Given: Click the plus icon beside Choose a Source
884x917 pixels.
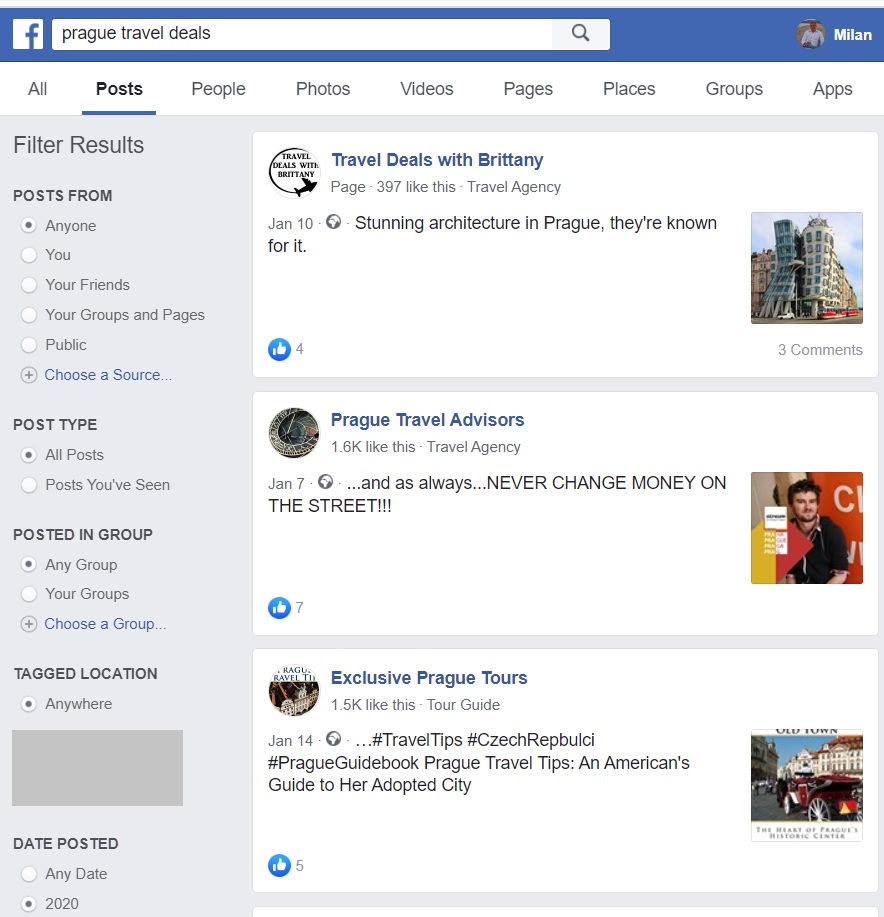Looking at the screenshot, I should coord(29,375).
